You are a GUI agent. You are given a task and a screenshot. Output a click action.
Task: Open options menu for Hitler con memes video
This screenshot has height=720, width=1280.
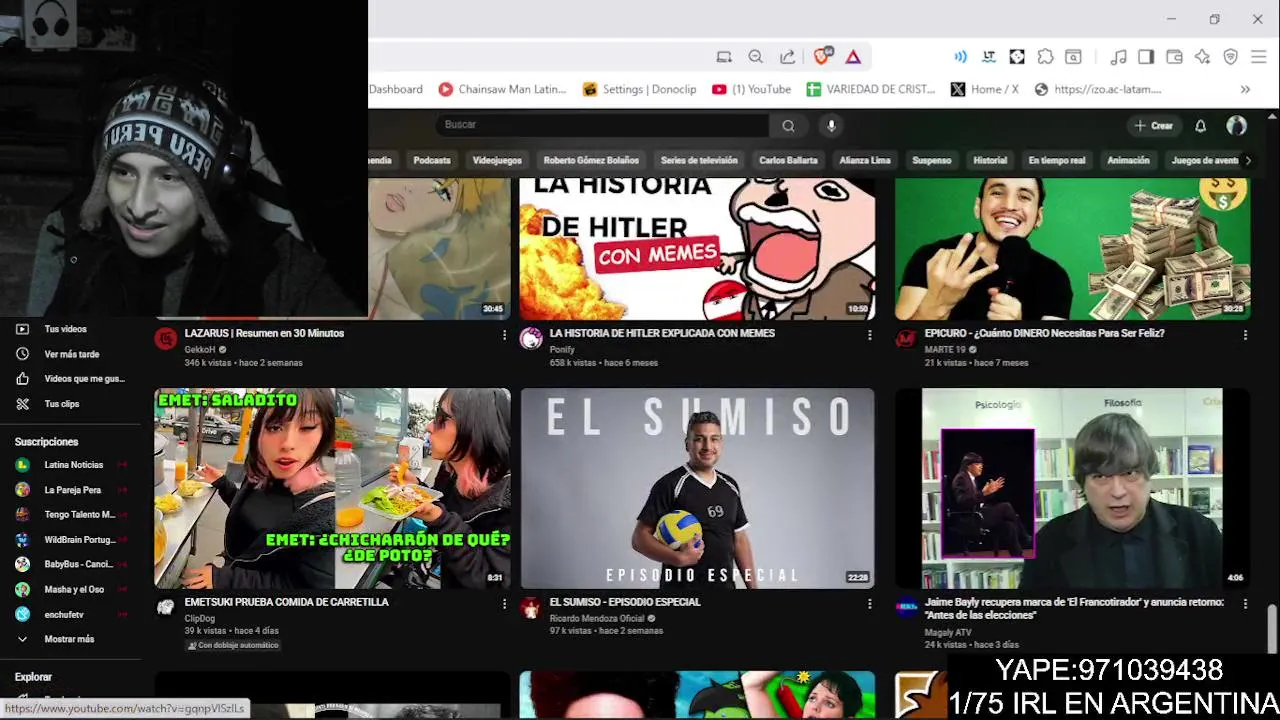point(869,335)
